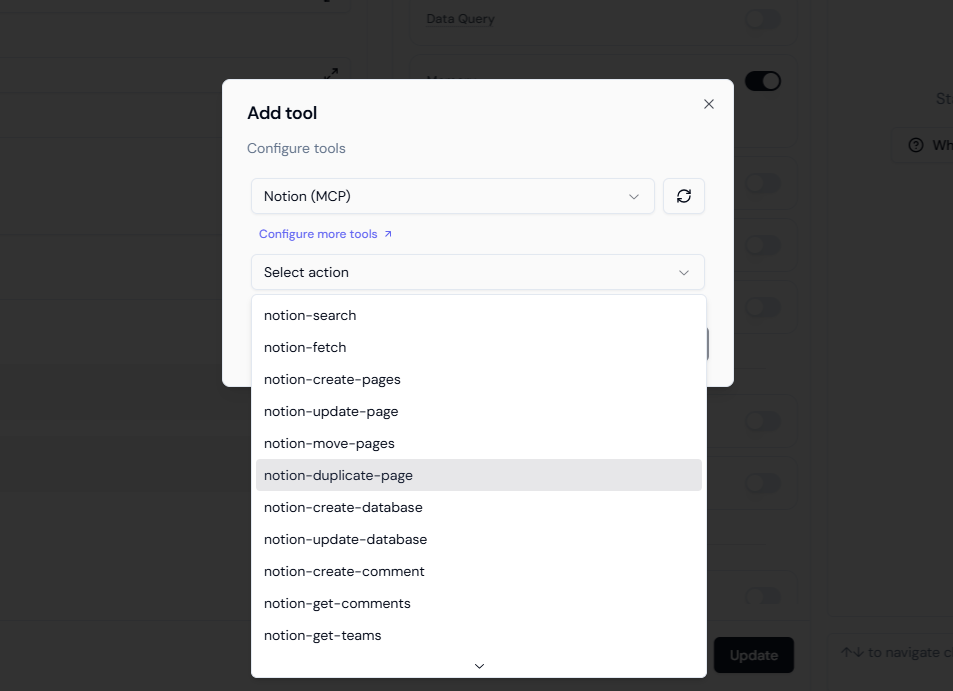Screen dimensions: 953x691
Task: Pick notion-create-database from the list
Action: pyautogui.click(x=343, y=507)
